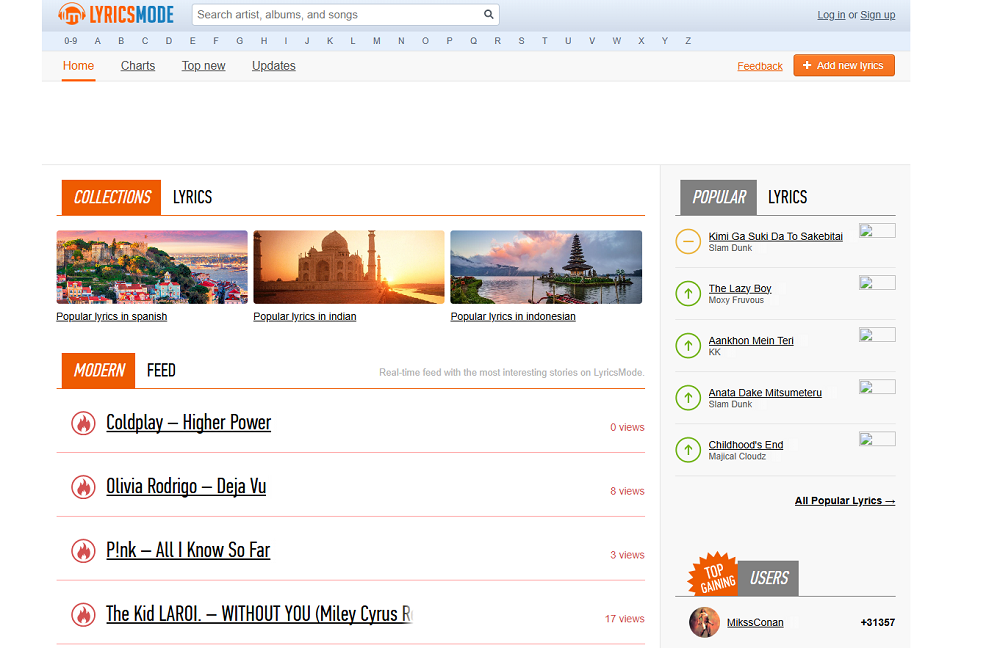
Task: Click the Taj Mahal collection thumbnail
Action: click(349, 267)
